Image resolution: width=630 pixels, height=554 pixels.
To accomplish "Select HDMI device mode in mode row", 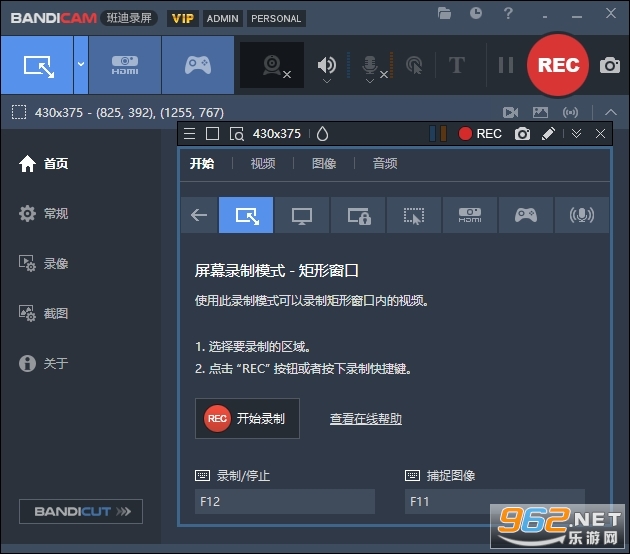I will click(470, 215).
